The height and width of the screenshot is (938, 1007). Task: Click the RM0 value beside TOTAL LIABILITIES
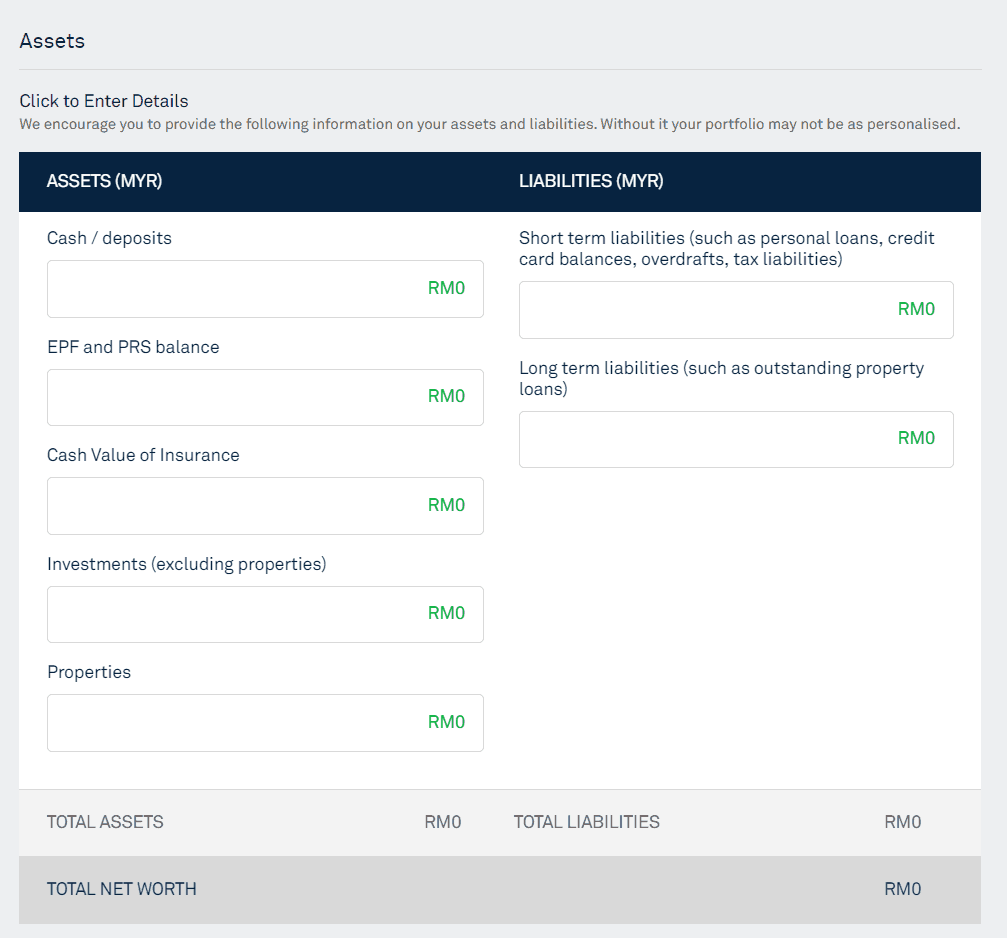[x=902, y=822]
